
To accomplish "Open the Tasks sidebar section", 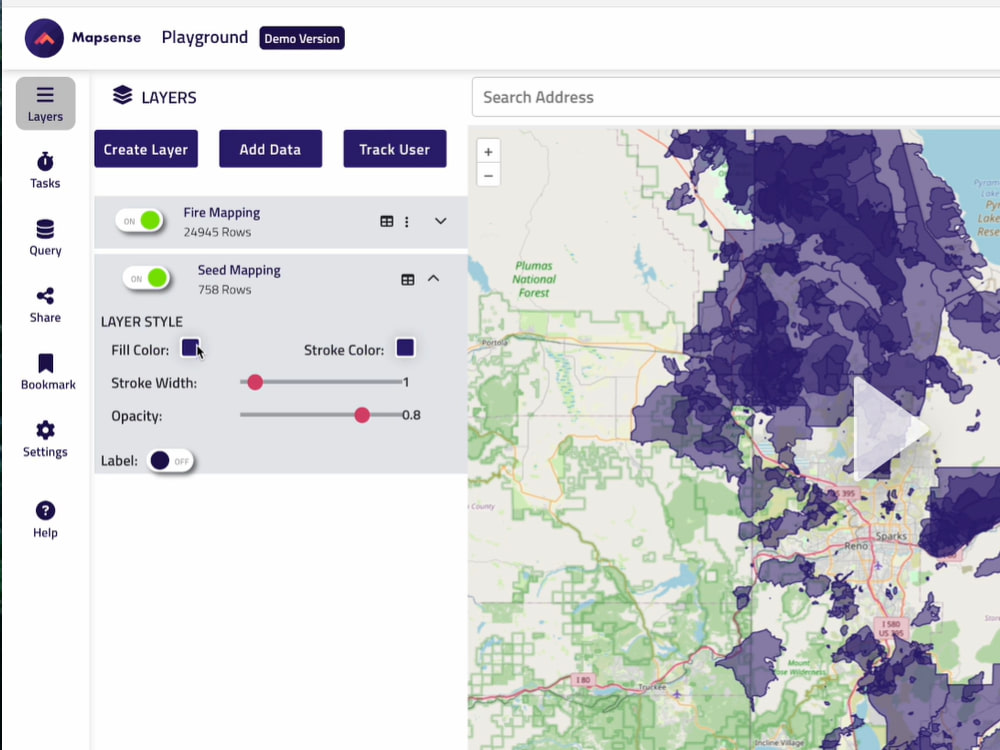I will click(x=45, y=170).
